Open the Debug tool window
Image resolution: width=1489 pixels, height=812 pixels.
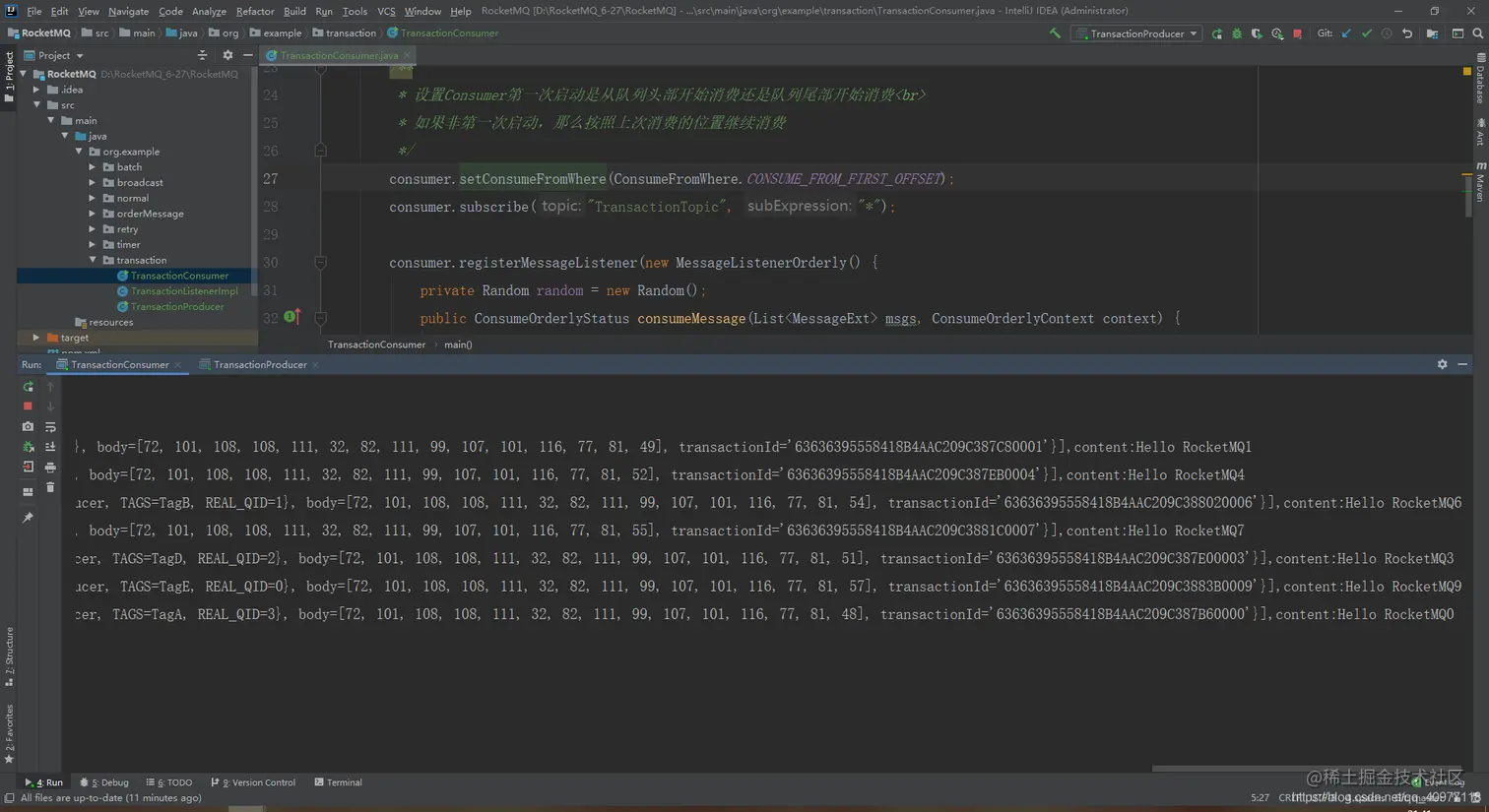click(104, 782)
